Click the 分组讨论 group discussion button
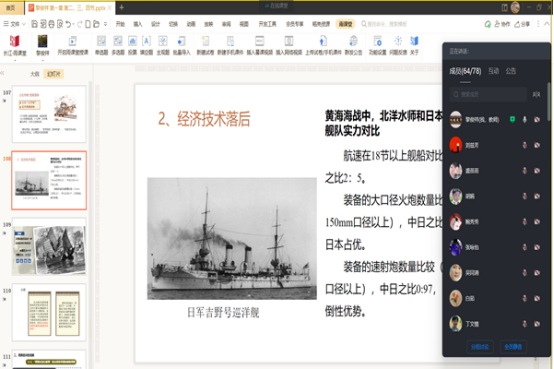The width and height of the screenshot is (554, 369). tap(479, 347)
